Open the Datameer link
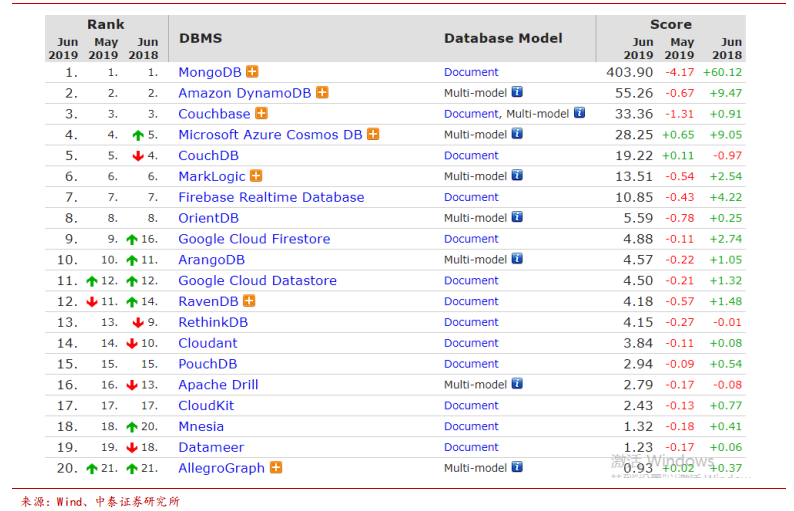This screenshot has height=511, width=794. [x=211, y=447]
